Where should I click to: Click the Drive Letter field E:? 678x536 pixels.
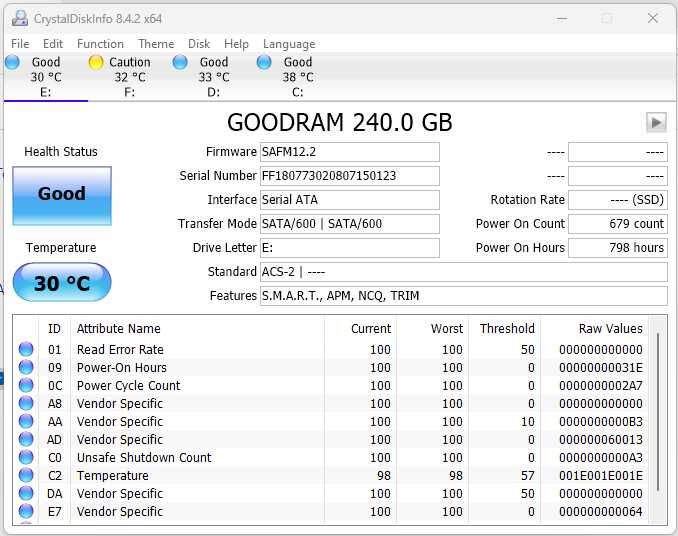[349, 248]
